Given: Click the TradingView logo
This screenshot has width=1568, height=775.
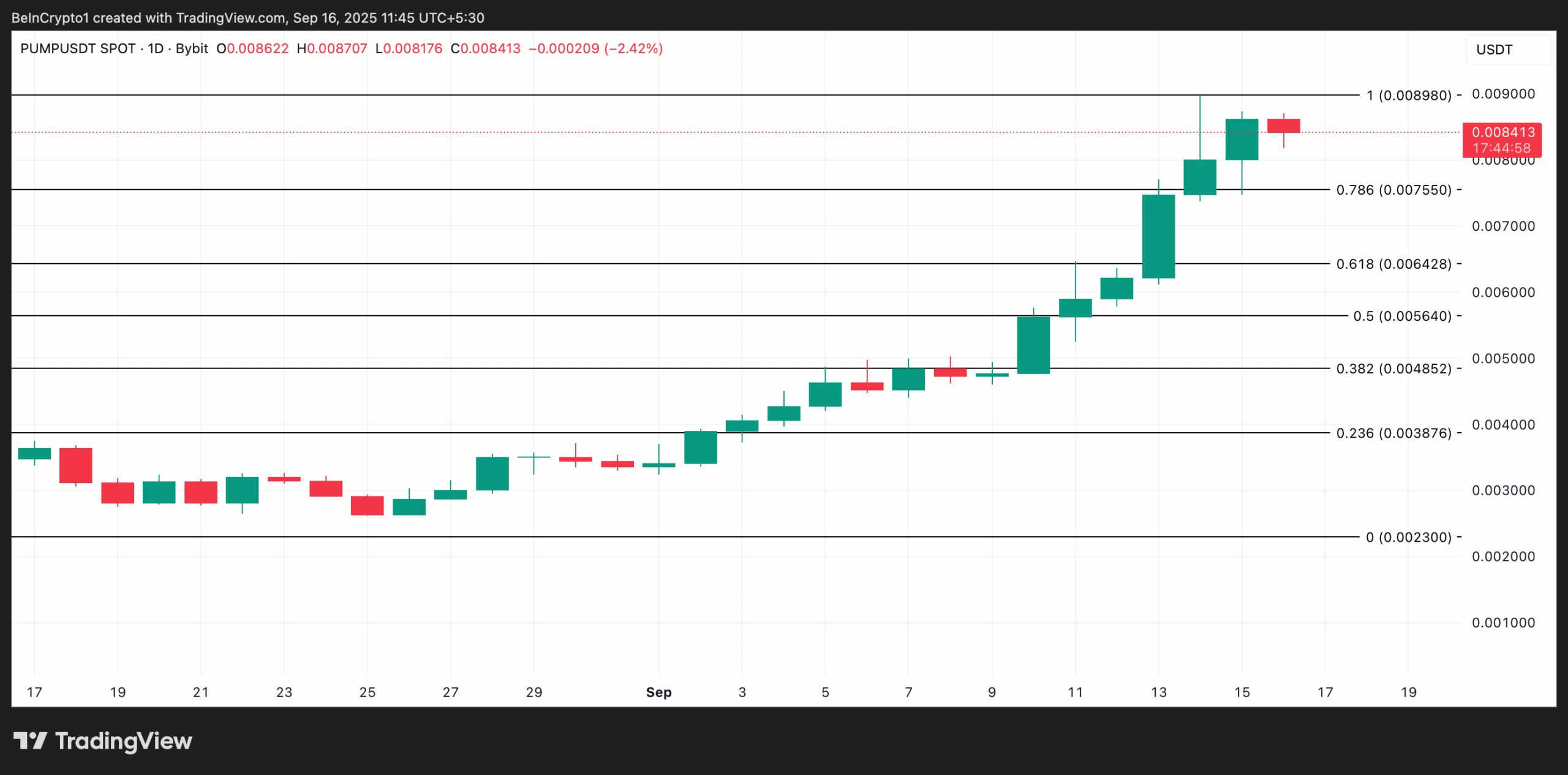Looking at the screenshot, I should 102,741.
